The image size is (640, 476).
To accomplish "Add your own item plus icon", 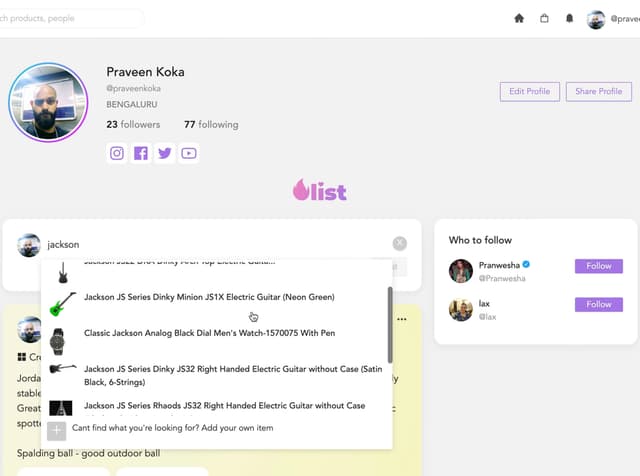I will point(57,431).
